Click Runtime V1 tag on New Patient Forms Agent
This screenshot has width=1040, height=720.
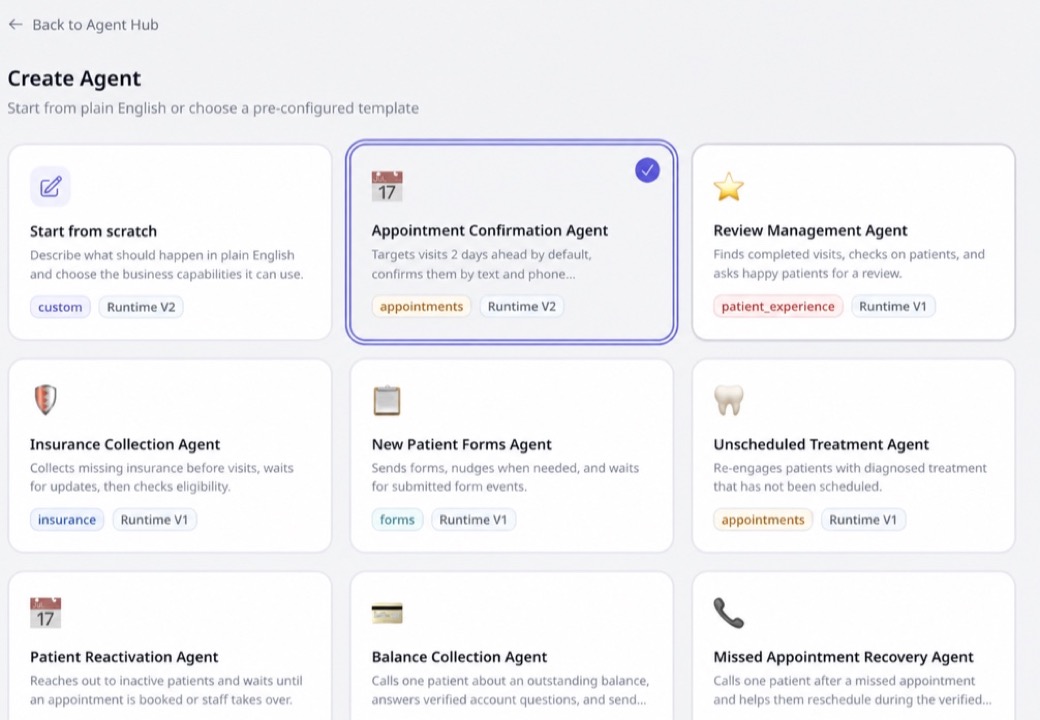pyautogui.click(x=474, y=520)
